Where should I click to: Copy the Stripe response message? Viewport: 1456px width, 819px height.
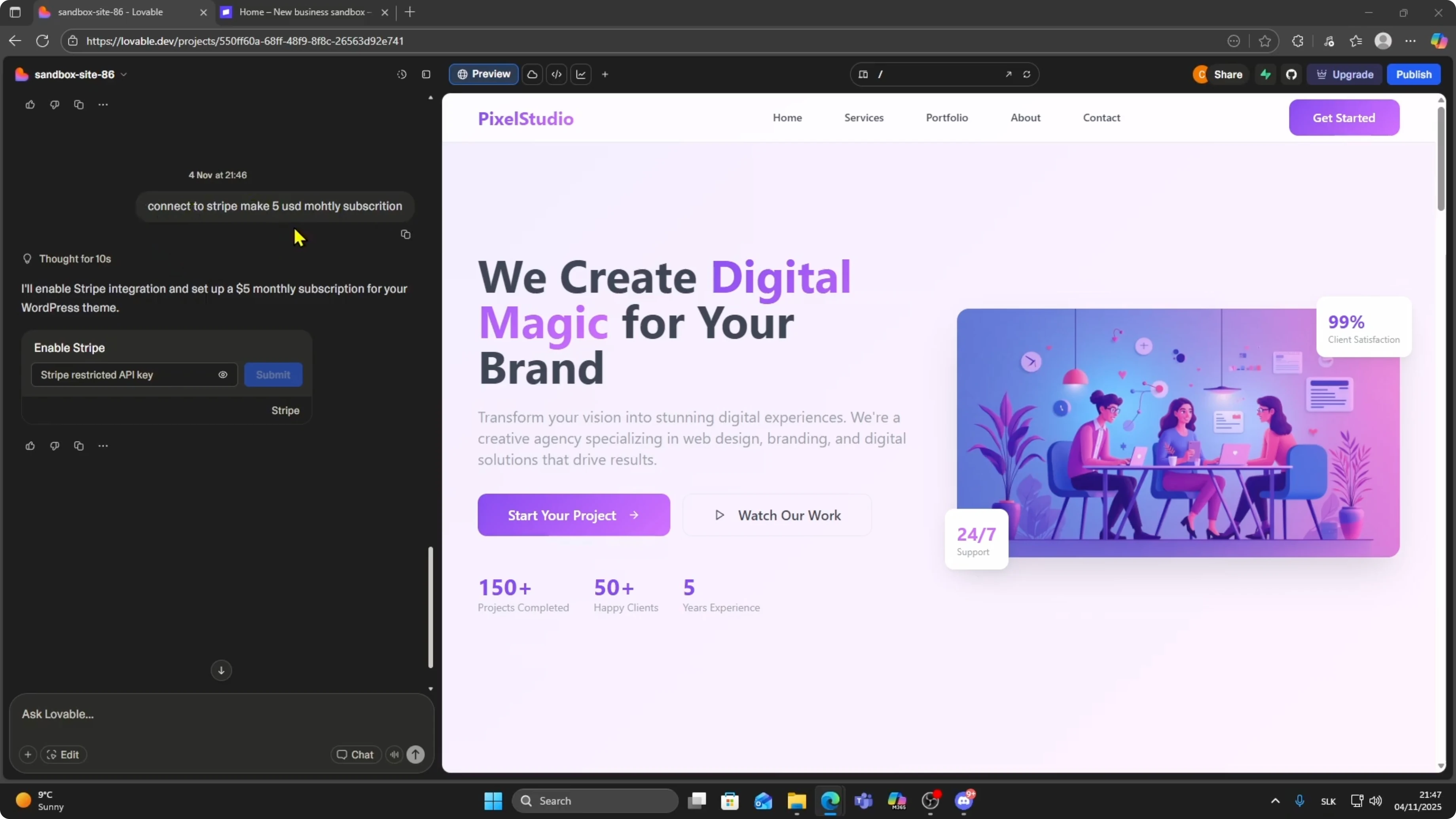79,446
